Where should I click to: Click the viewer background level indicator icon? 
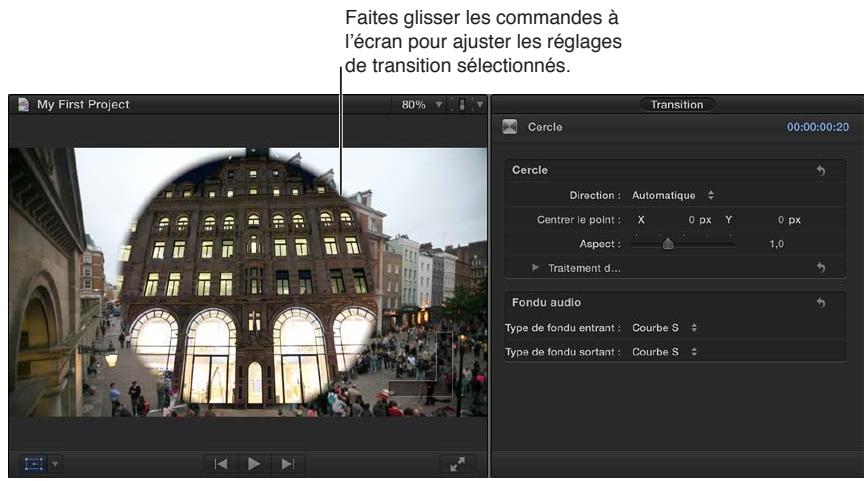(462, 104)
